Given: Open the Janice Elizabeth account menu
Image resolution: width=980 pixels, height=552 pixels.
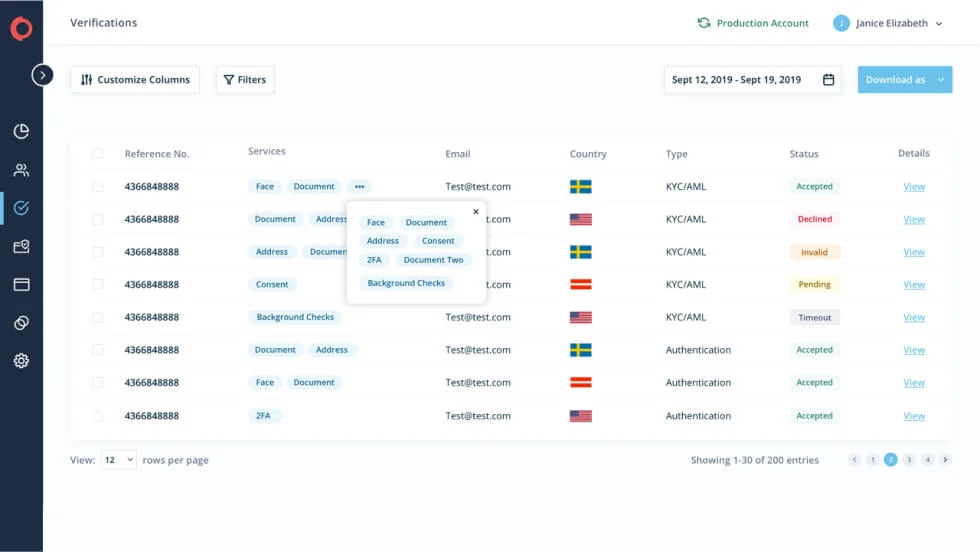Looking at the screenshot, I should pyautogui.click(x=888, y=23).
